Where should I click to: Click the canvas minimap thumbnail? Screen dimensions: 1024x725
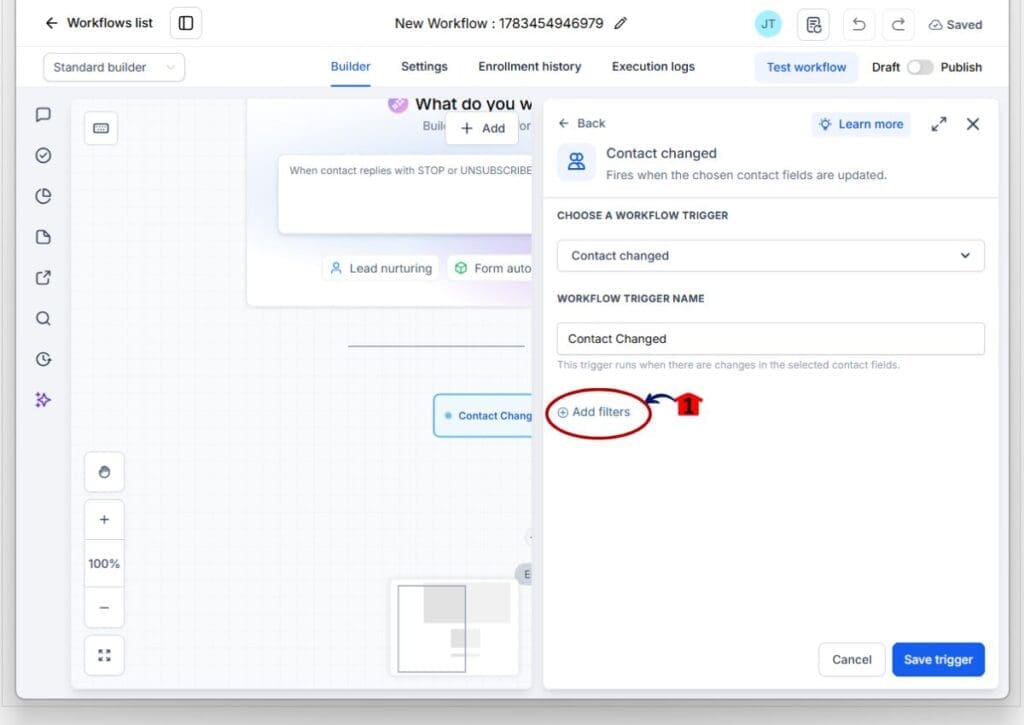[455, 628]
